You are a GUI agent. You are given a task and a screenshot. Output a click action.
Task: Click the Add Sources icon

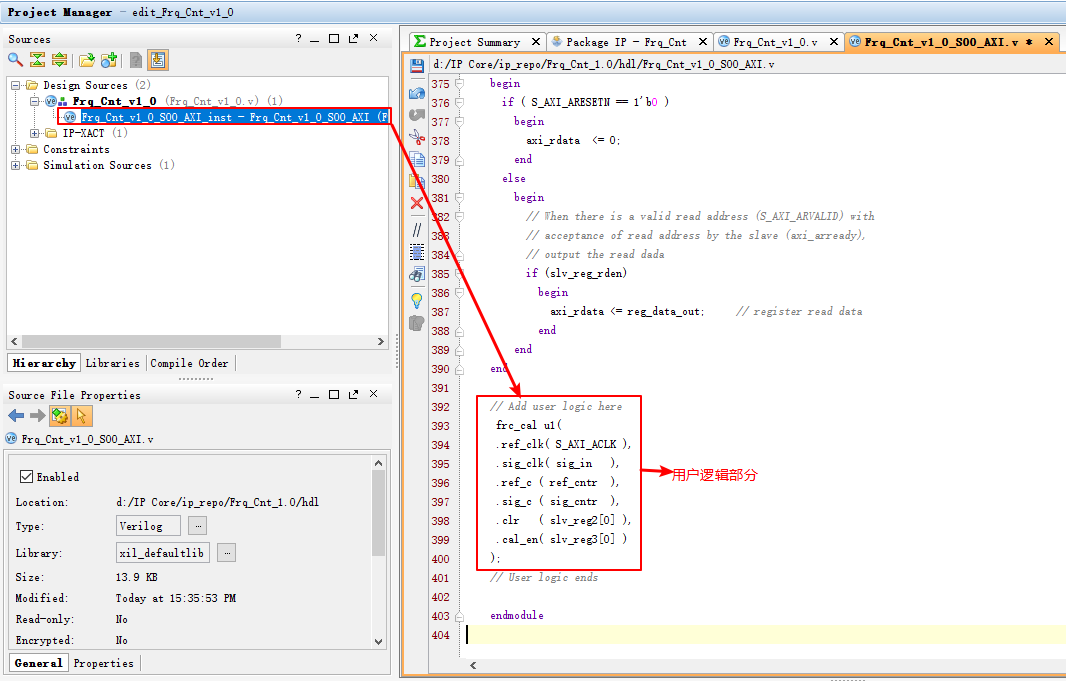[109, 60]
